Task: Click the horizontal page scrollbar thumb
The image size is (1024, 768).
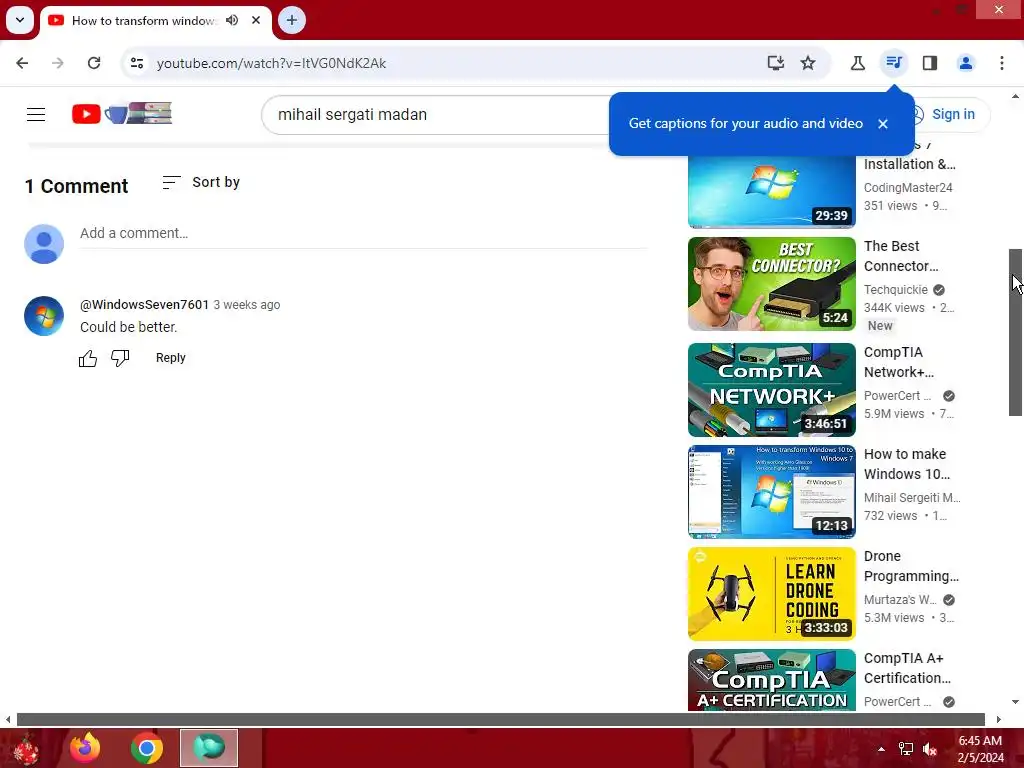Action: (500, 720)
